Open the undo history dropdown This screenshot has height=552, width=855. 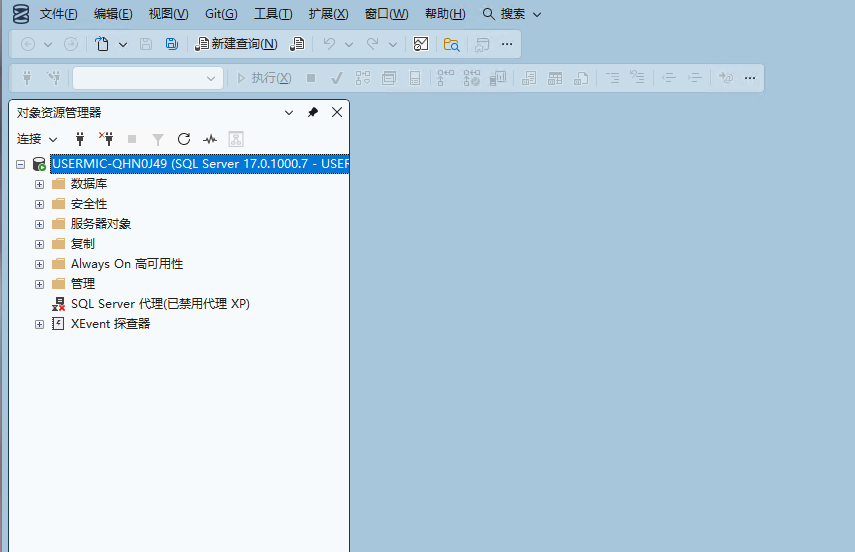(x=349, y=44)
